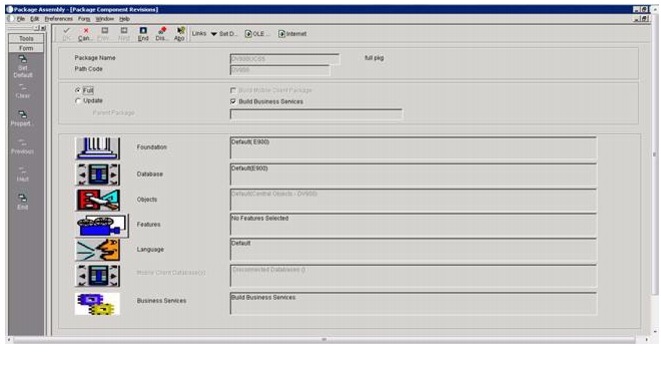
Task: Click the 'full pkg' description text
Action: (374, 58)
